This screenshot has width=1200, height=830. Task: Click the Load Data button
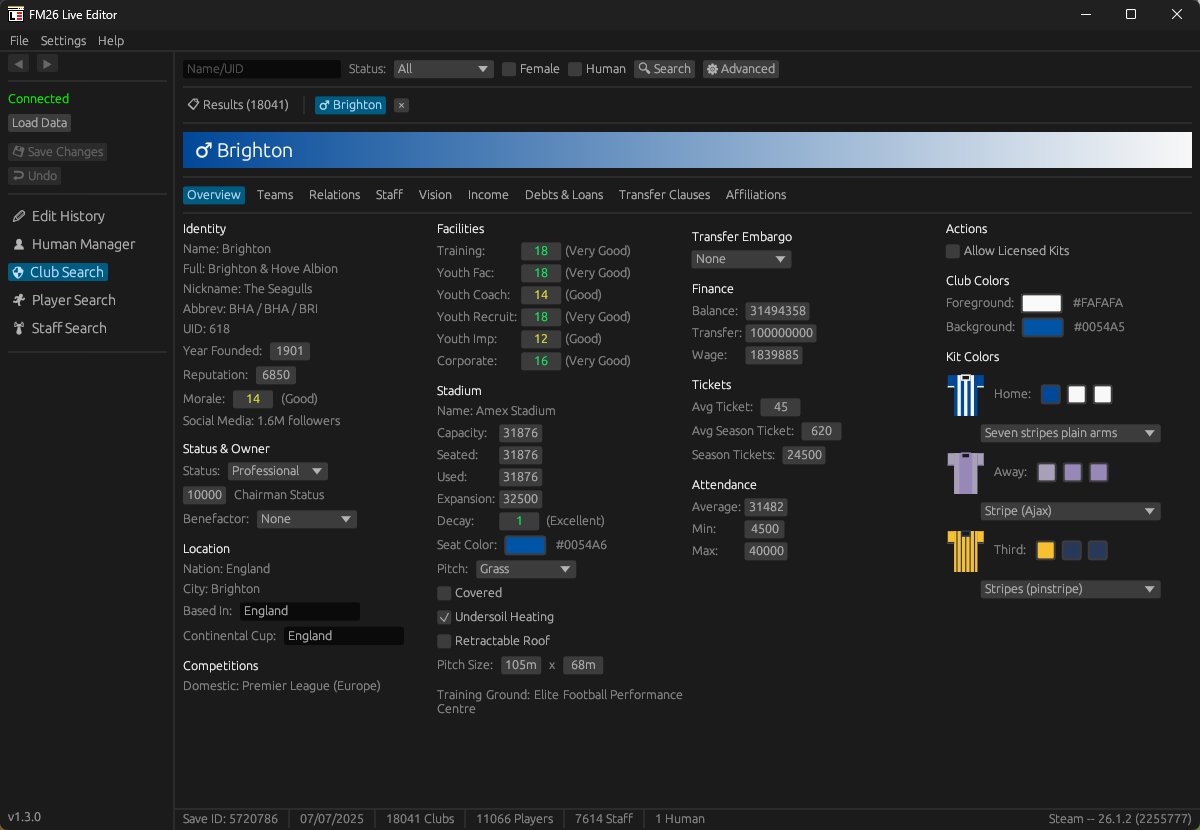click(39, 122)
